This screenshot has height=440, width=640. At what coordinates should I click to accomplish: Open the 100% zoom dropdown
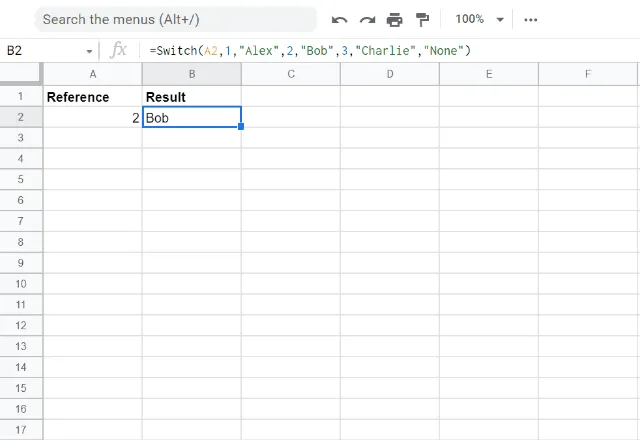pos(480,19)
